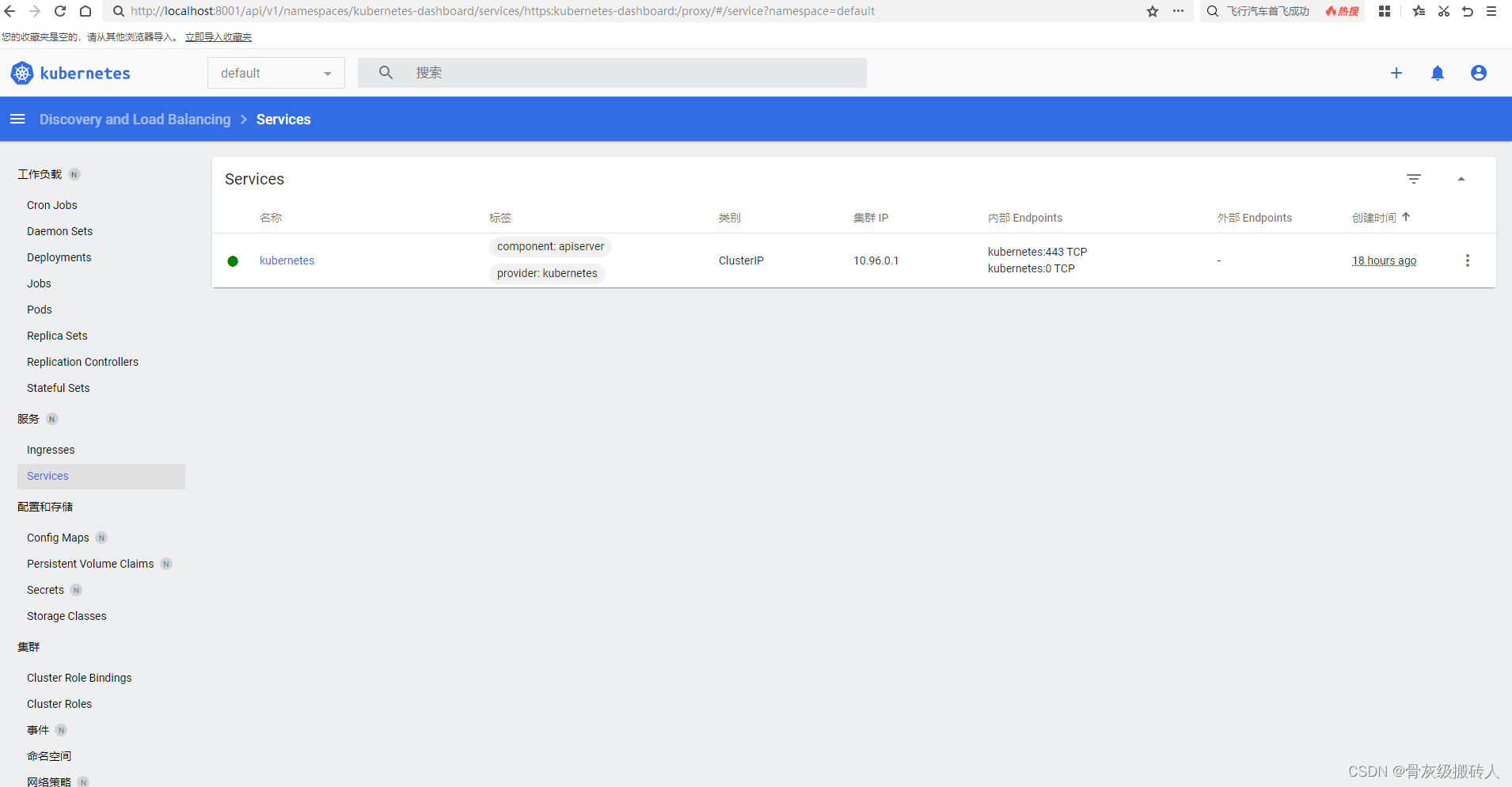Click the ClusterIP type cell
1512x787 pixels.
coord(741,260)
